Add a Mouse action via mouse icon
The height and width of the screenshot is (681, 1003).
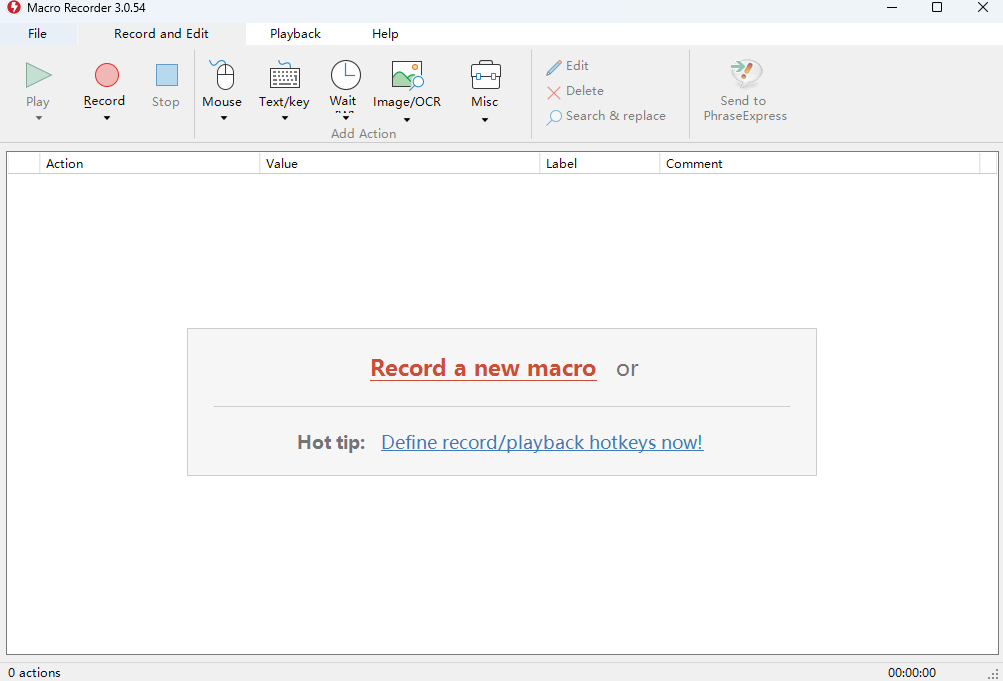point(222,75)
